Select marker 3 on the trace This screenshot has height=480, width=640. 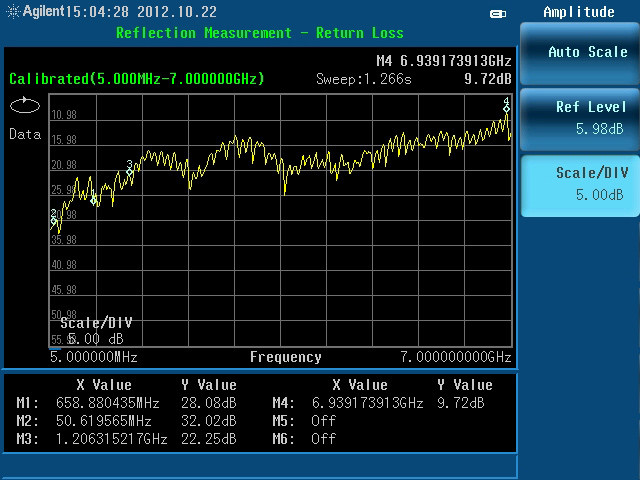(130, 171)
